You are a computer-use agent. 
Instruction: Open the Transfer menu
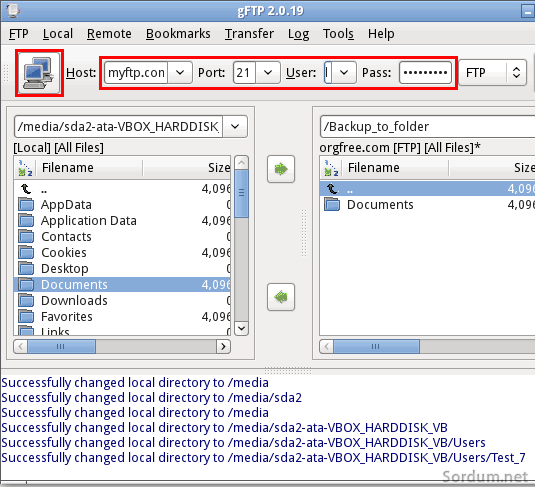(249, 34)
